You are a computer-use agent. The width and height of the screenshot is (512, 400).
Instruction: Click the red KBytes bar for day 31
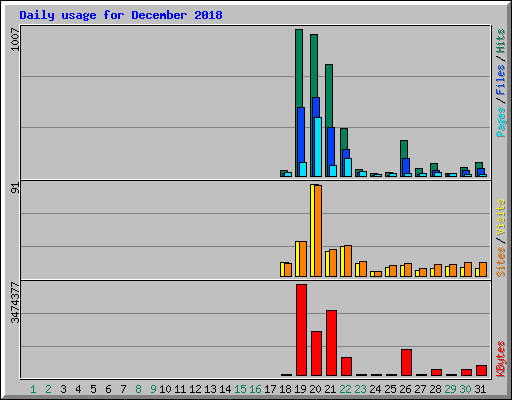point(481,370)
